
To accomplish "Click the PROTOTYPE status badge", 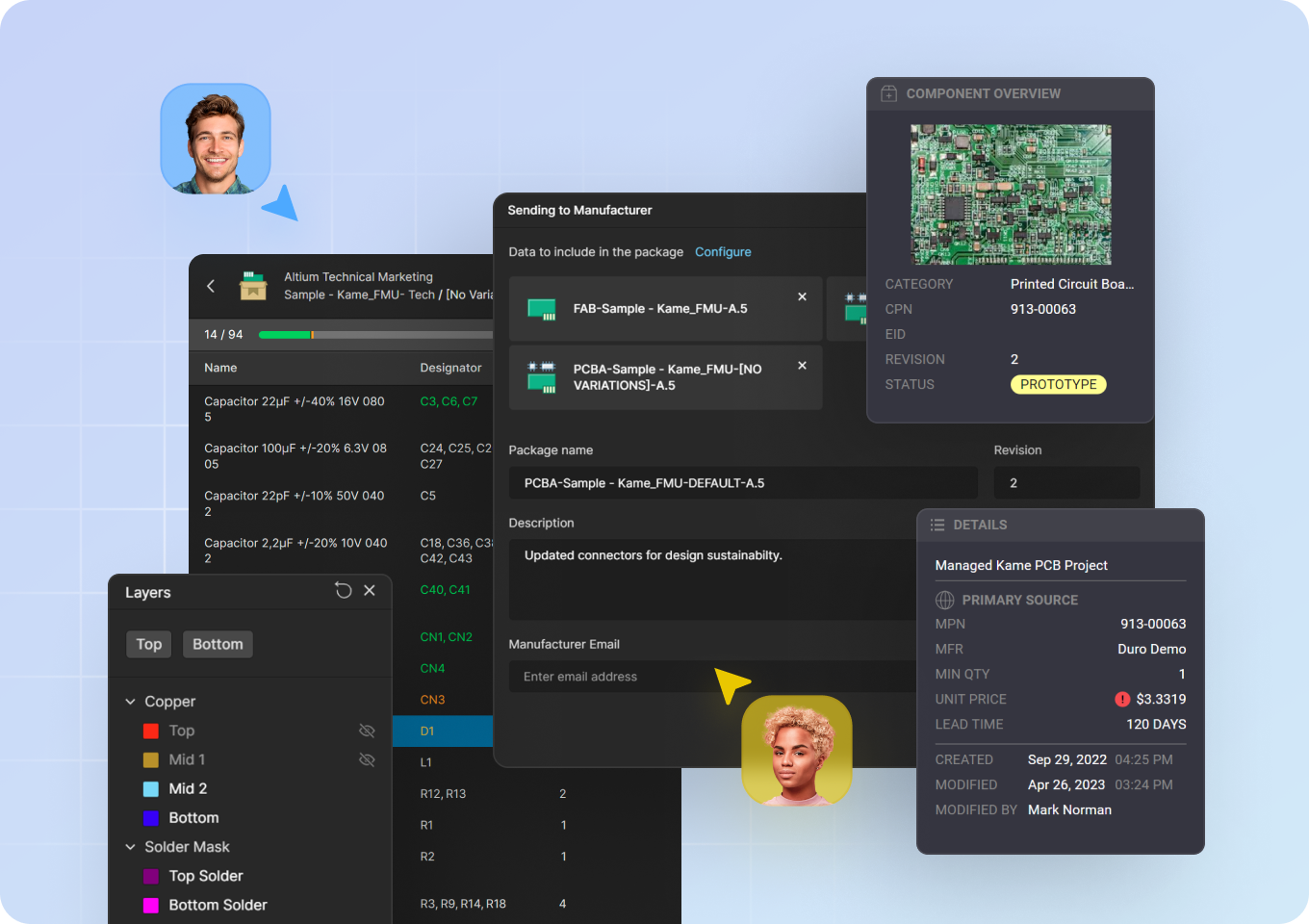I will point(1058,384).
